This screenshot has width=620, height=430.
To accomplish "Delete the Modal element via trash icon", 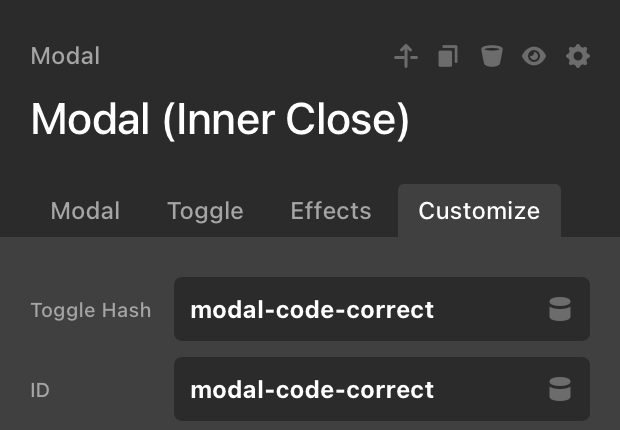I will click(491, 56).
